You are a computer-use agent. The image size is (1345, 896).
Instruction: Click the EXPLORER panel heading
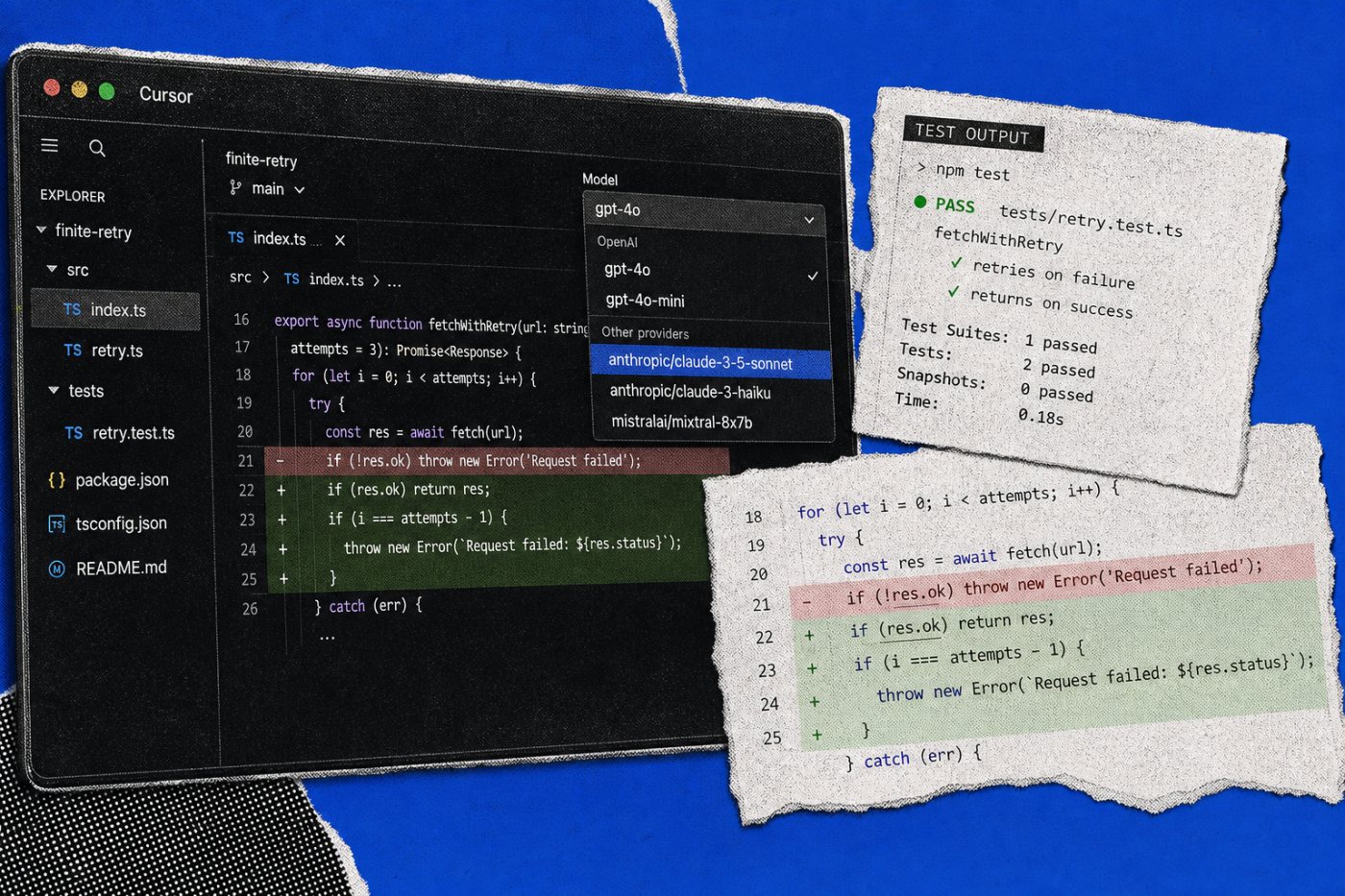[73, 196]
